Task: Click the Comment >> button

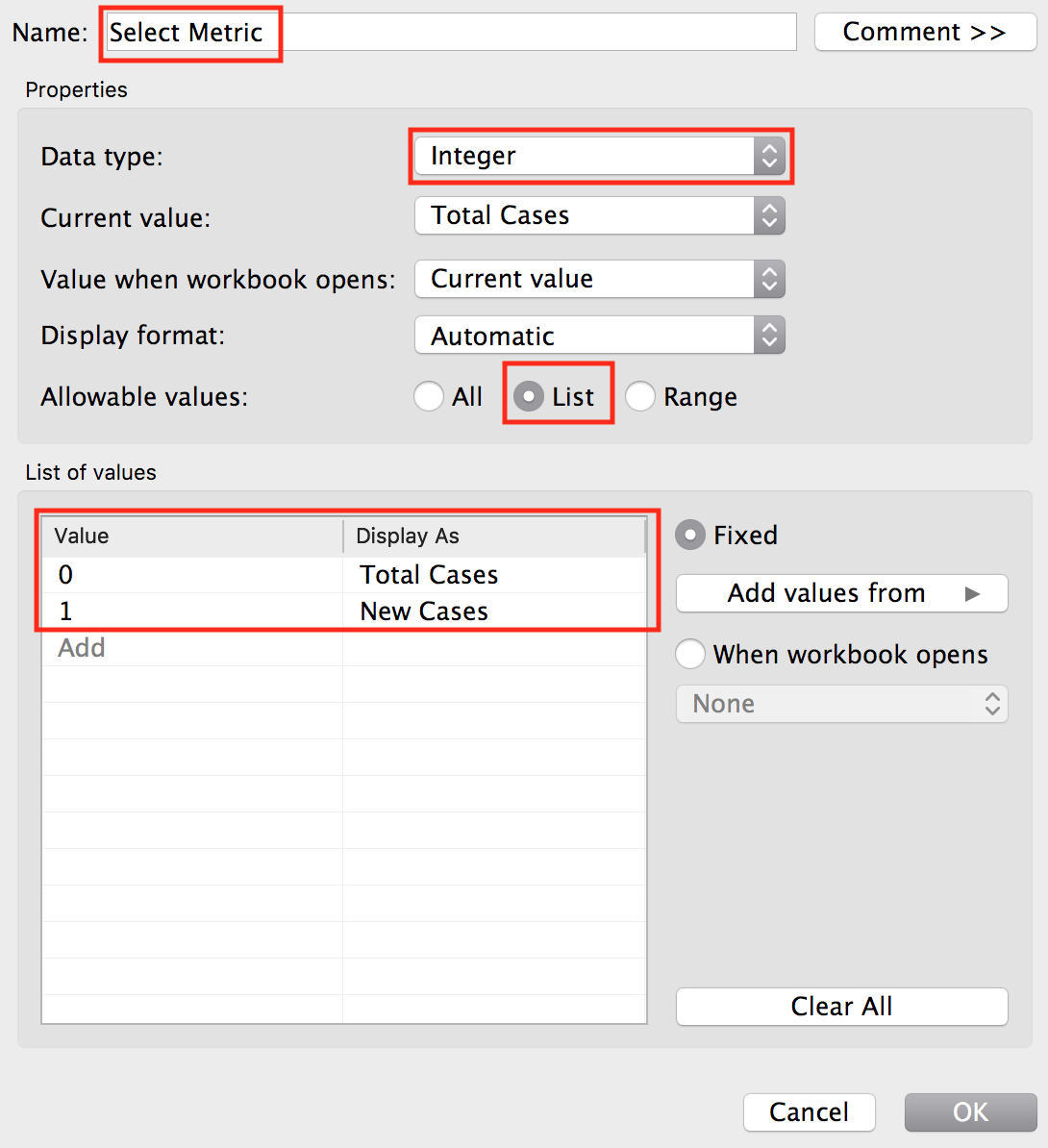Action: (x=924, y=31)
